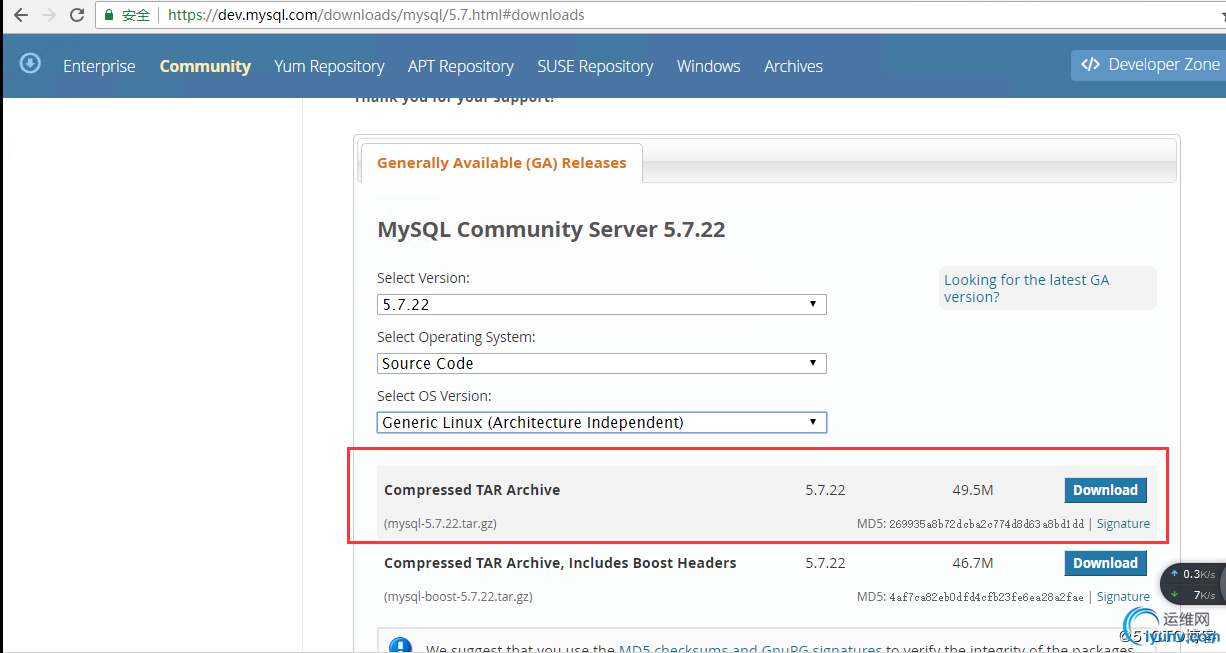Click the MySQL download circle icon
Image resolution: width=1226 pixels, height=653 pixels.
point(31,64)
